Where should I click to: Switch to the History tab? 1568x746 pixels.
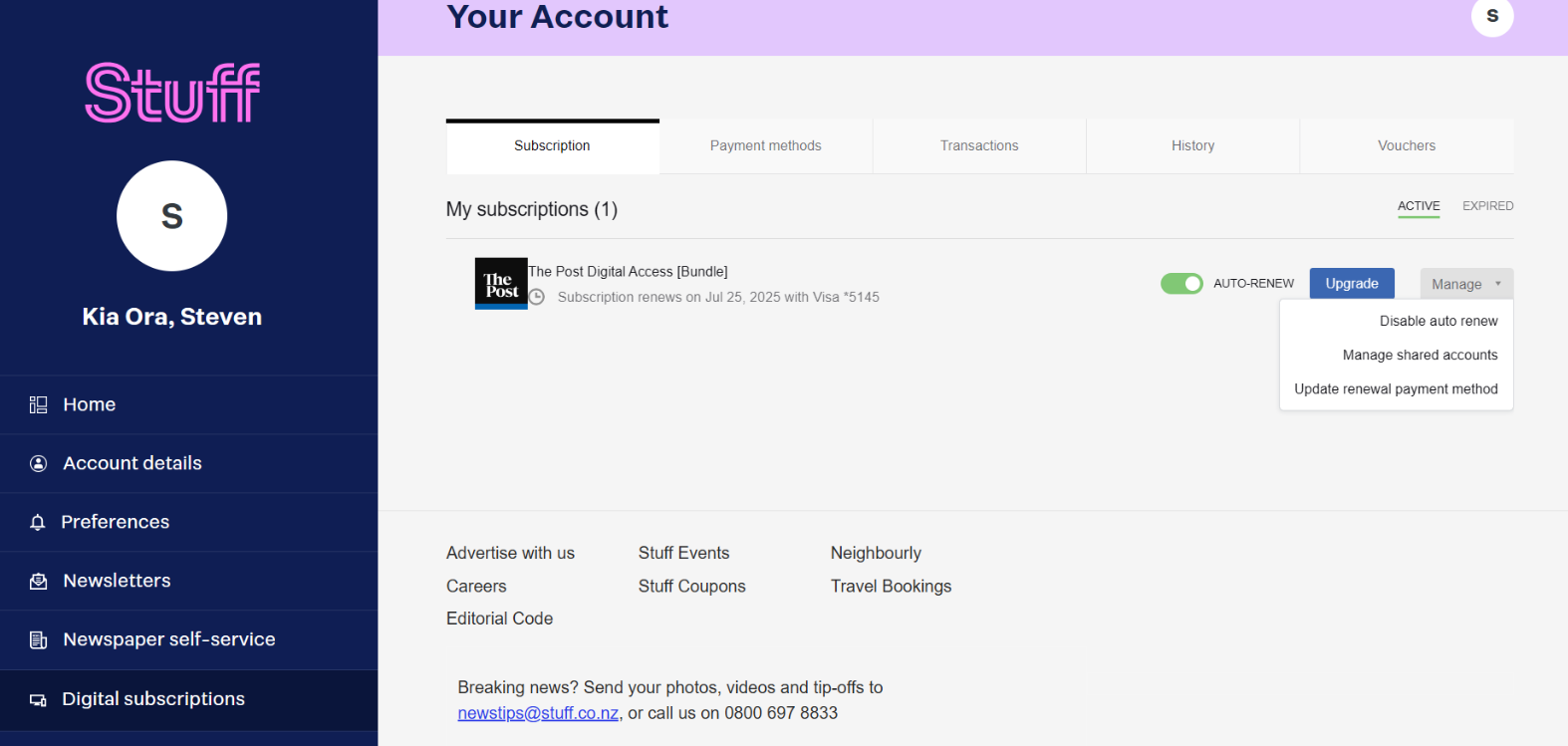click(x=1193, y=146)
